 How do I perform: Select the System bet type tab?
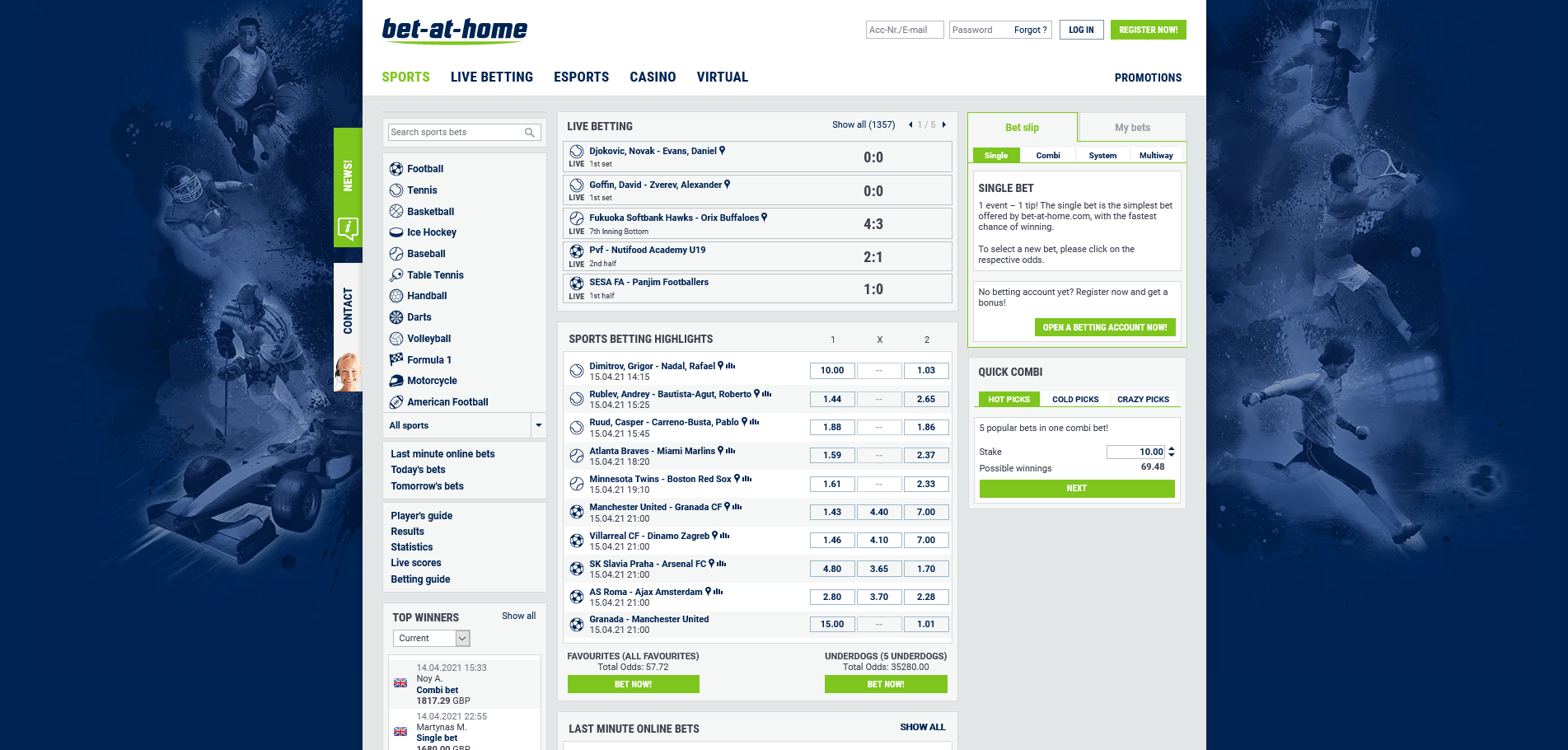coord(1102,156)
